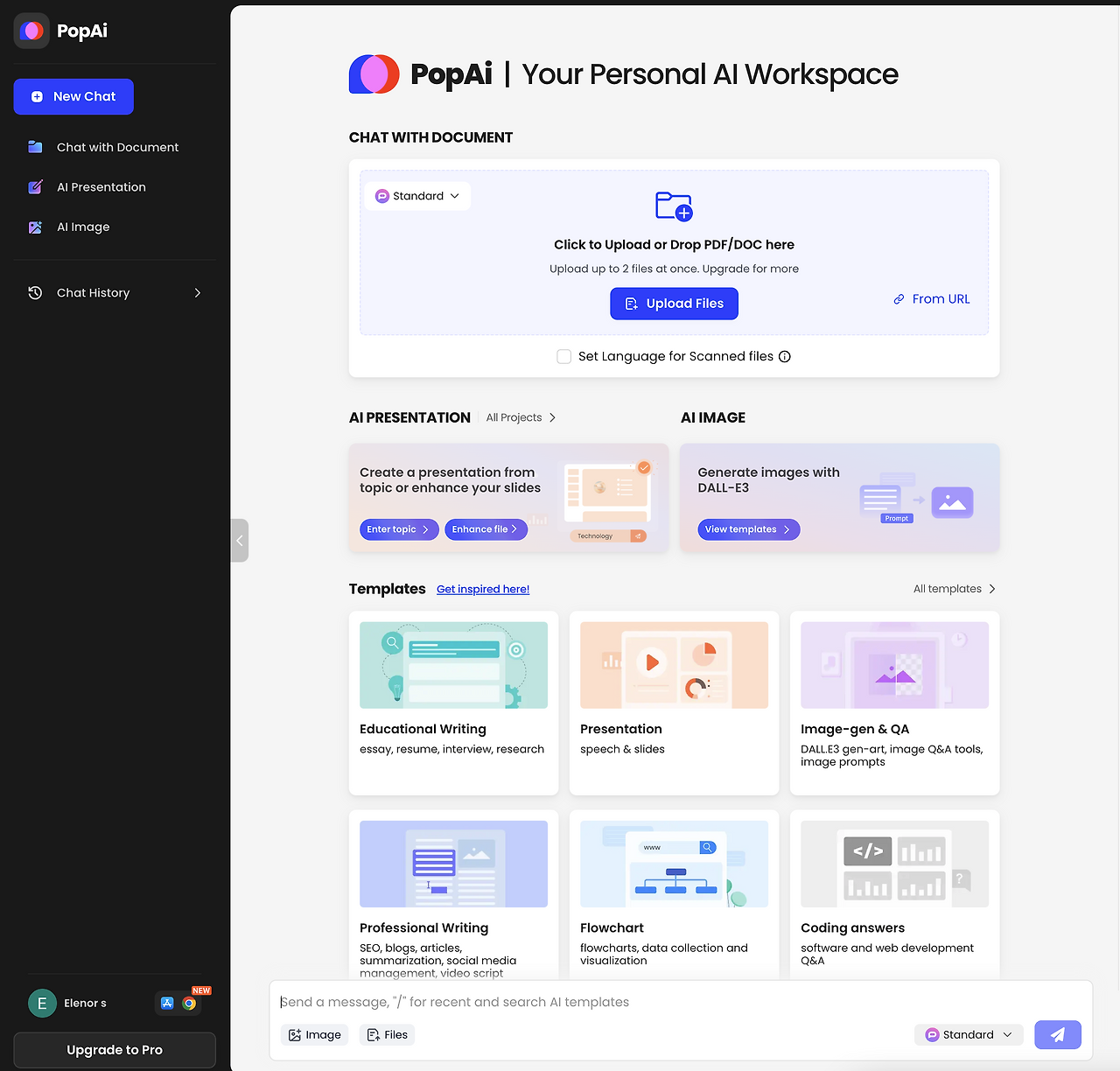The image size is (1120, 1071).
Task: Open the Standard model dropdown in message bar
Action: coord(969,1035)
